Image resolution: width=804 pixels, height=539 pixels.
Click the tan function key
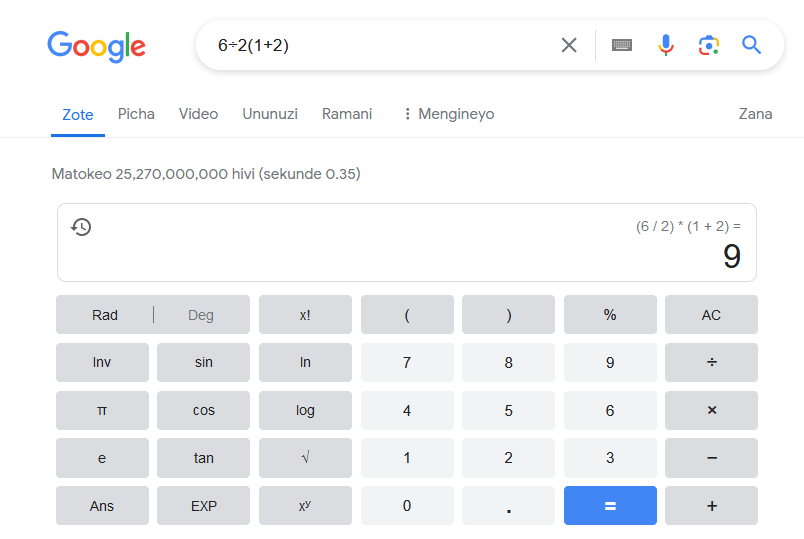pyautogui.click(x=204, y=458)
